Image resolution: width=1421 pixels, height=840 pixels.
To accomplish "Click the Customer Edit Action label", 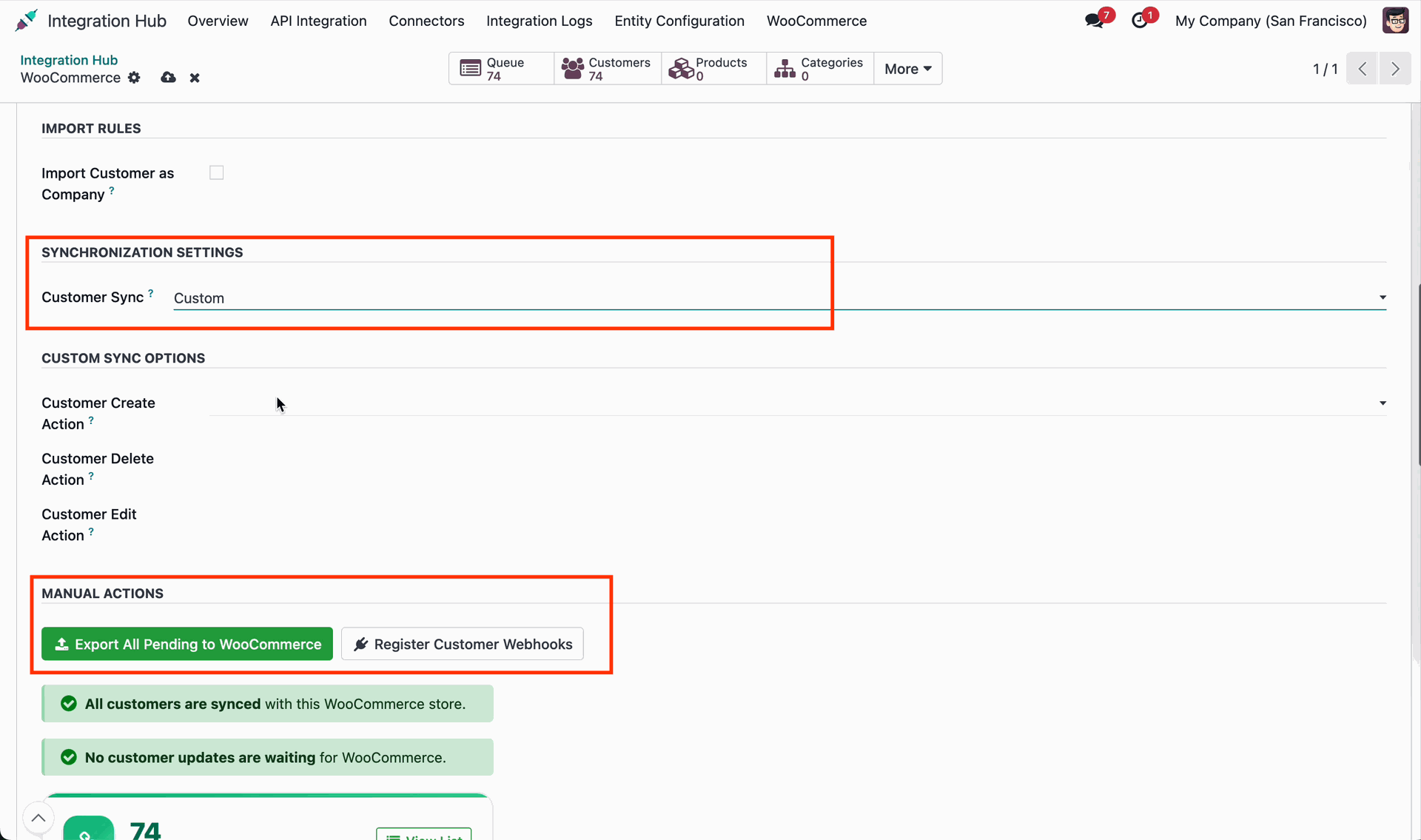I will [x=89, y=525].
